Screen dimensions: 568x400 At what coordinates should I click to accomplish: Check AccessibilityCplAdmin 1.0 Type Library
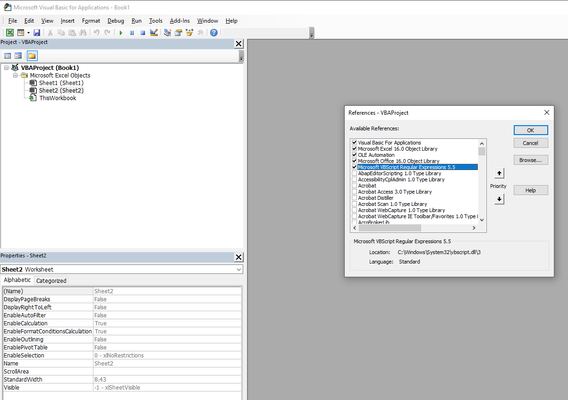tap(355, 179)
